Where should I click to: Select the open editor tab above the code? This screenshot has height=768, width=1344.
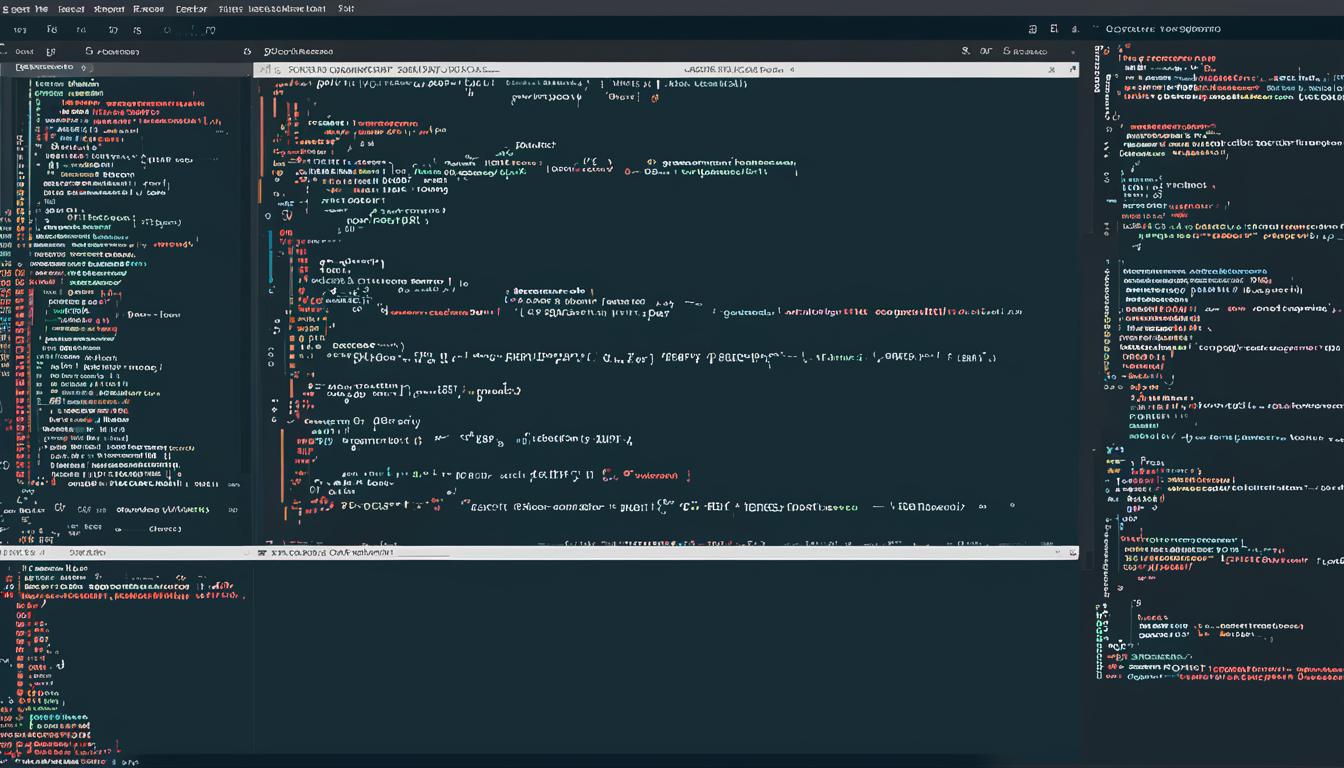coord(350,70)
